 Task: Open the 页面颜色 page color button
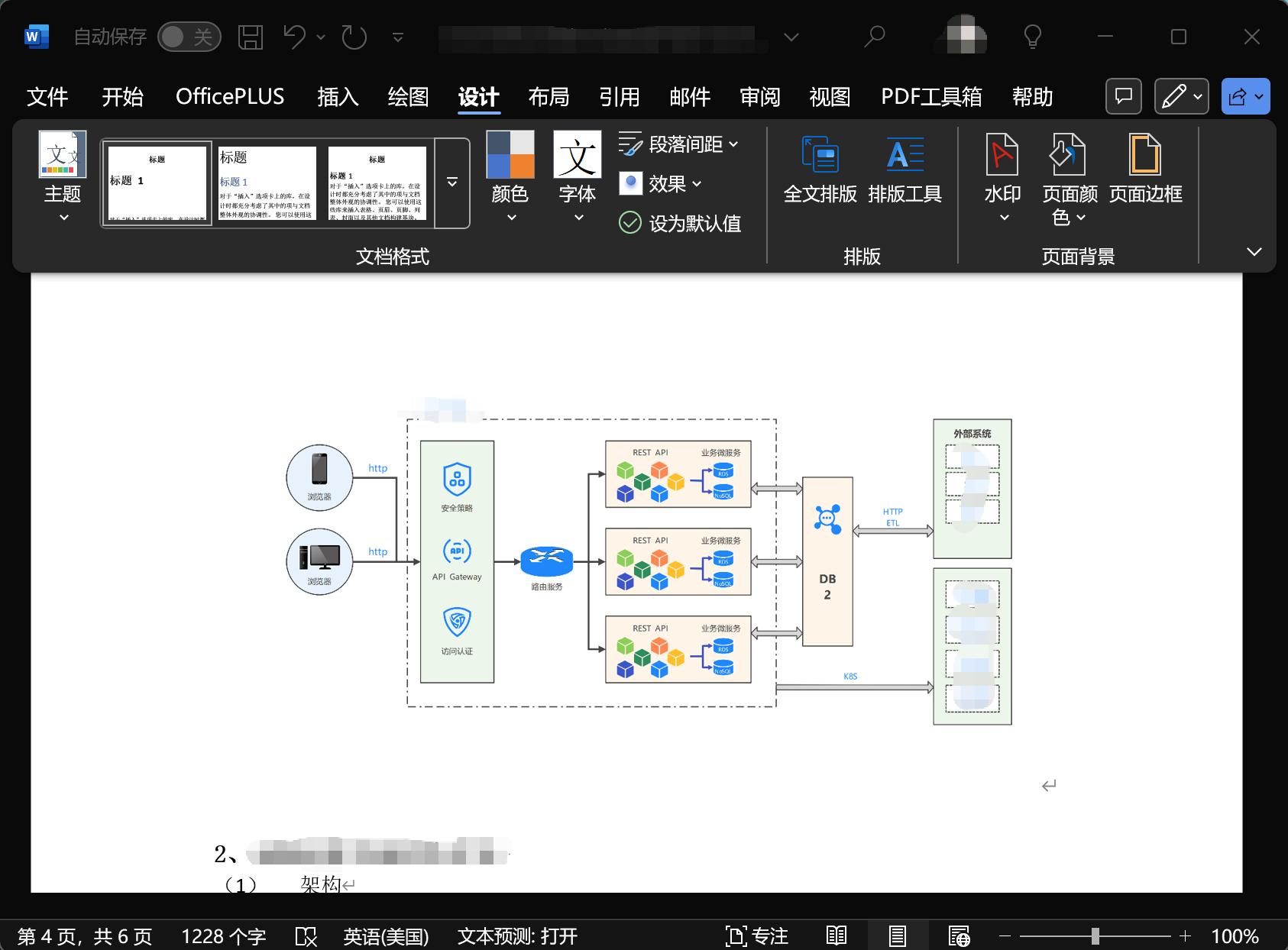[x=1070, y=179]
